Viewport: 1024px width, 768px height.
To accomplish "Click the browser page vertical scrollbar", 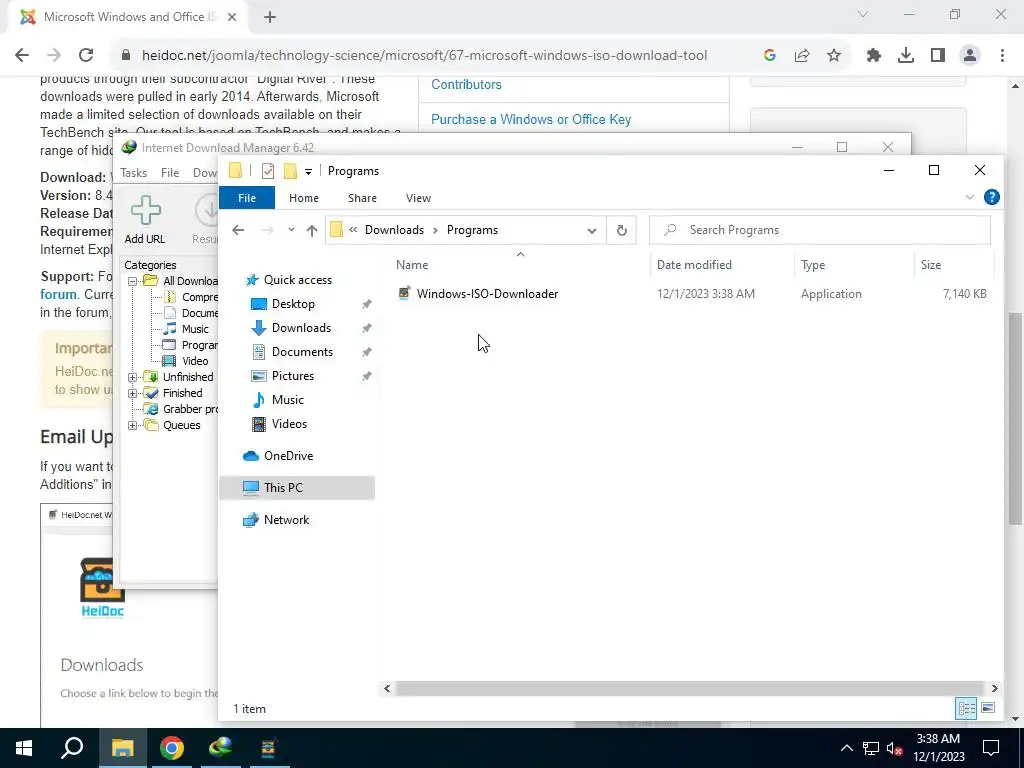I will coord(1016,418).
